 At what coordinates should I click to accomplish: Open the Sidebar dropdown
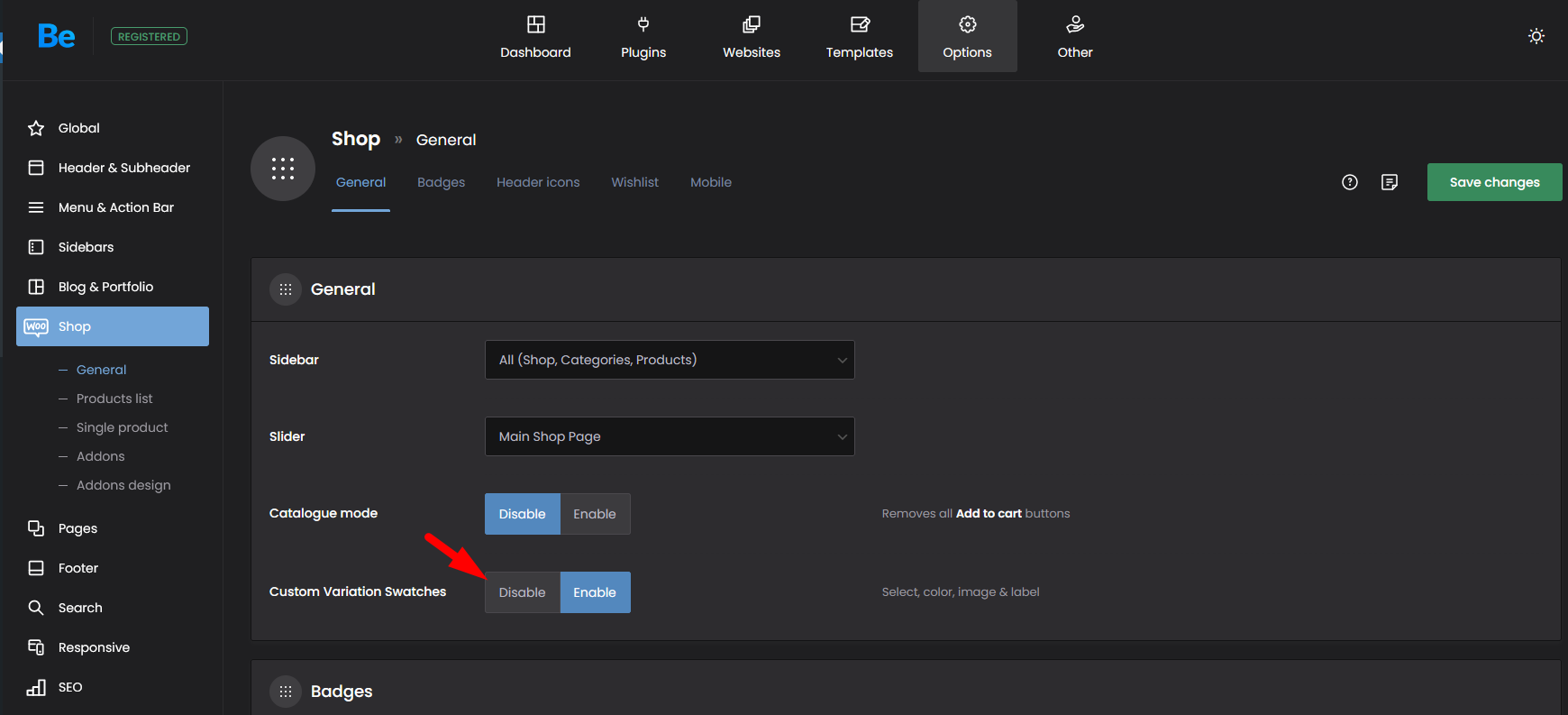coord(670,360)
